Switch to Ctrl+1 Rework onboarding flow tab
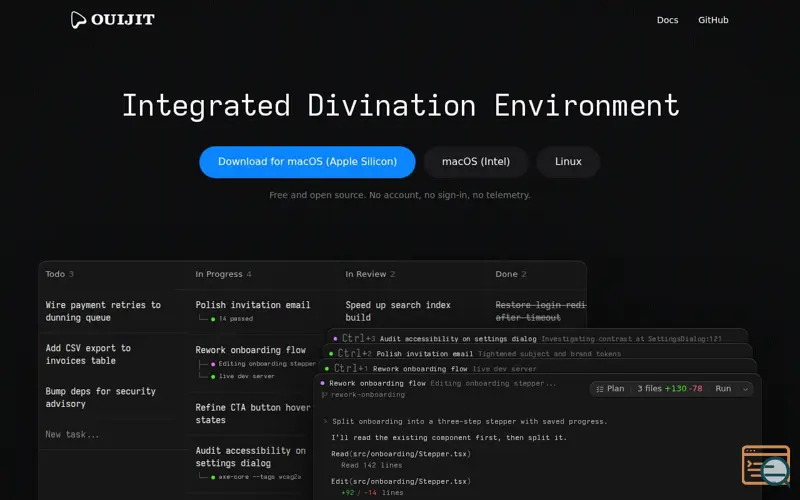800x500 pixels. (538, 368)
